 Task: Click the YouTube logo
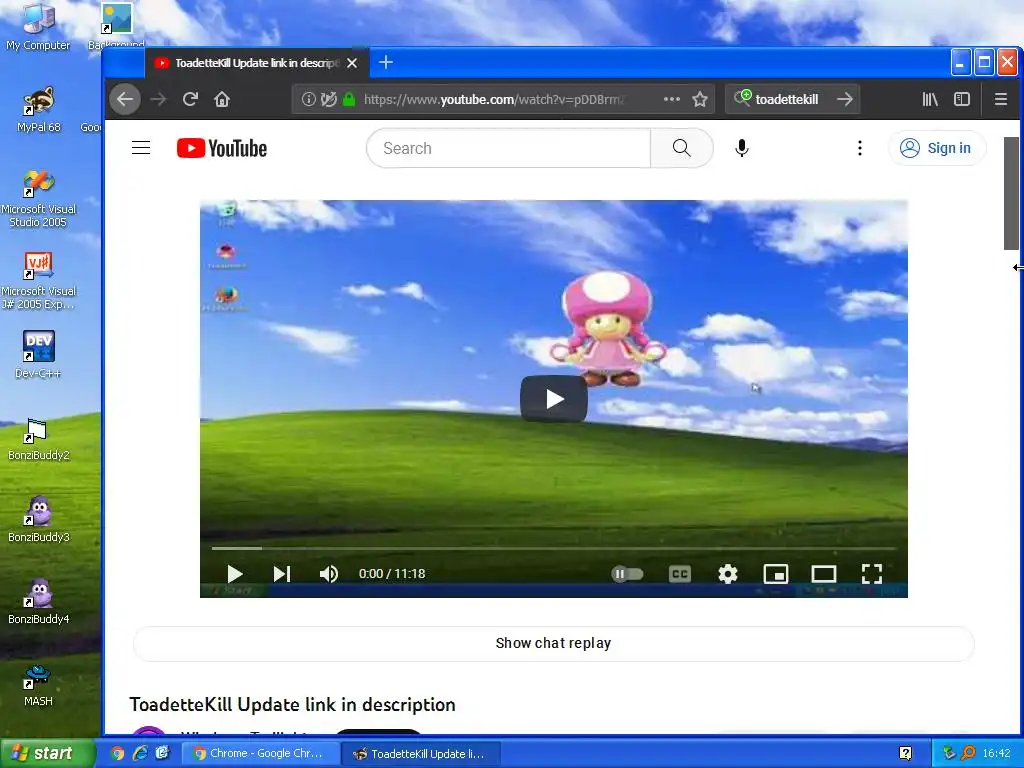point(222,148)
